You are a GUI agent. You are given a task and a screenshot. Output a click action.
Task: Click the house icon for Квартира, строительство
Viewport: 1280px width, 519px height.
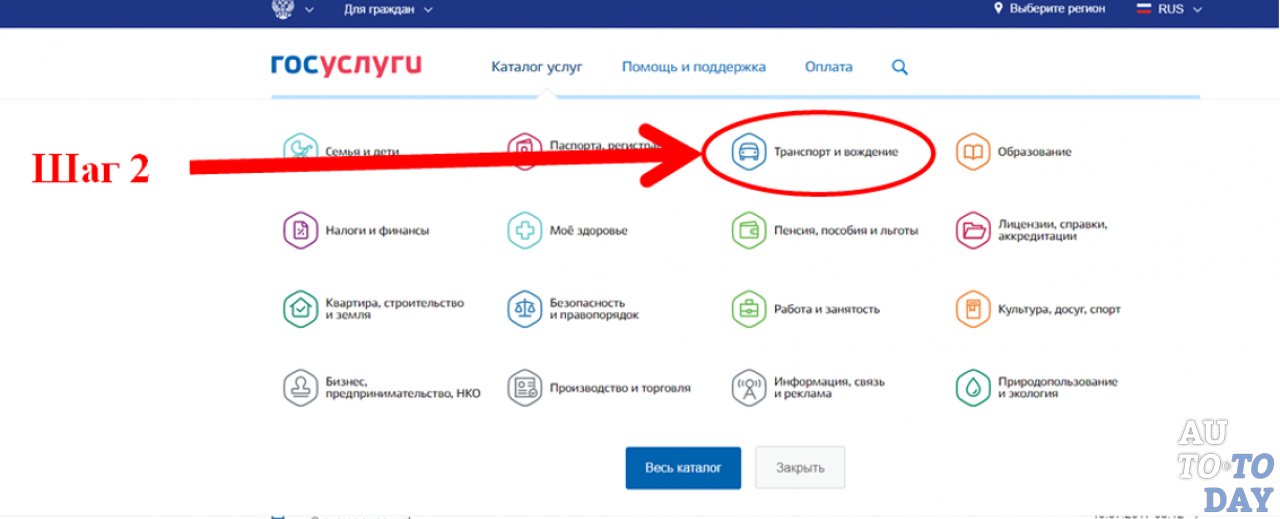tap(300, 309)
